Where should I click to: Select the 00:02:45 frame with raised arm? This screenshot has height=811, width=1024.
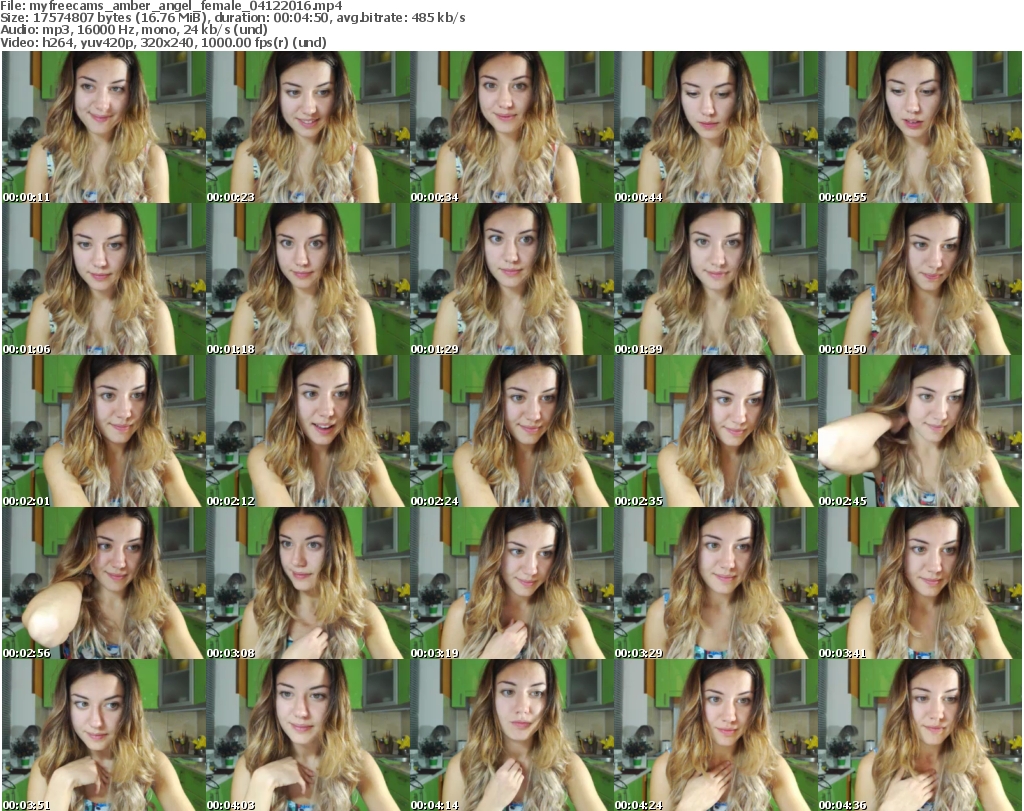point(919,431)
